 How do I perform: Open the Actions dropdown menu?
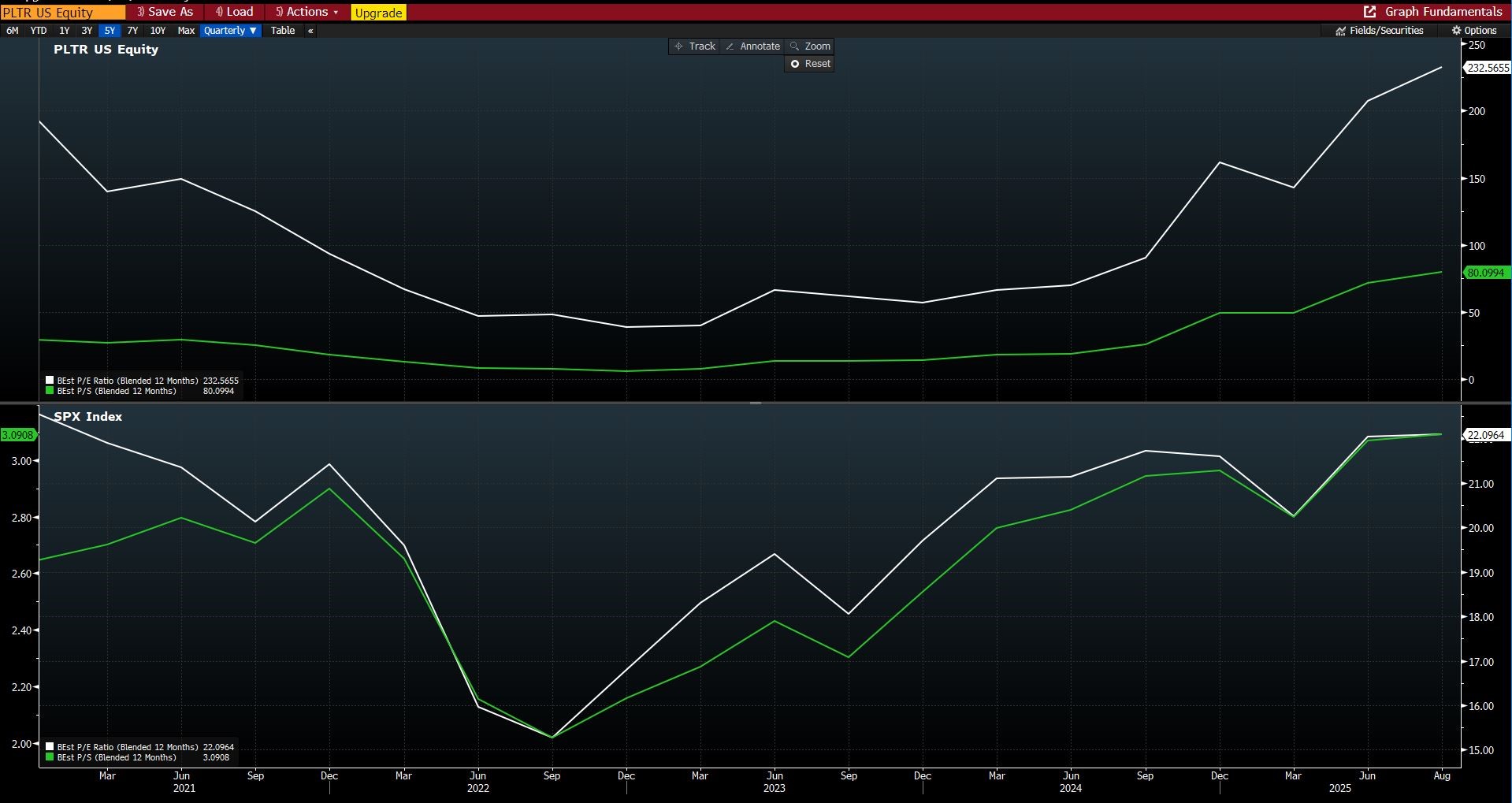click(306, 12)
